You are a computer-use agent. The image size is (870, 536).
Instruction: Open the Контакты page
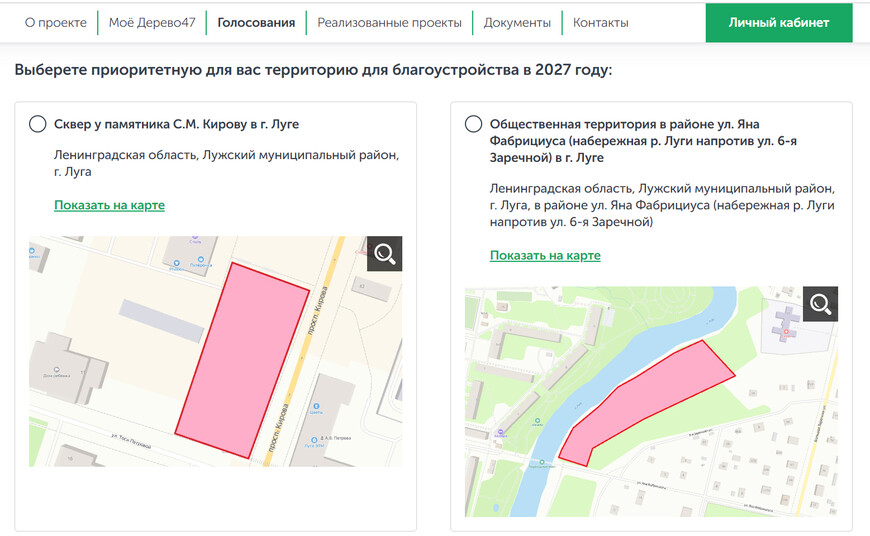(x=600, y=22)
